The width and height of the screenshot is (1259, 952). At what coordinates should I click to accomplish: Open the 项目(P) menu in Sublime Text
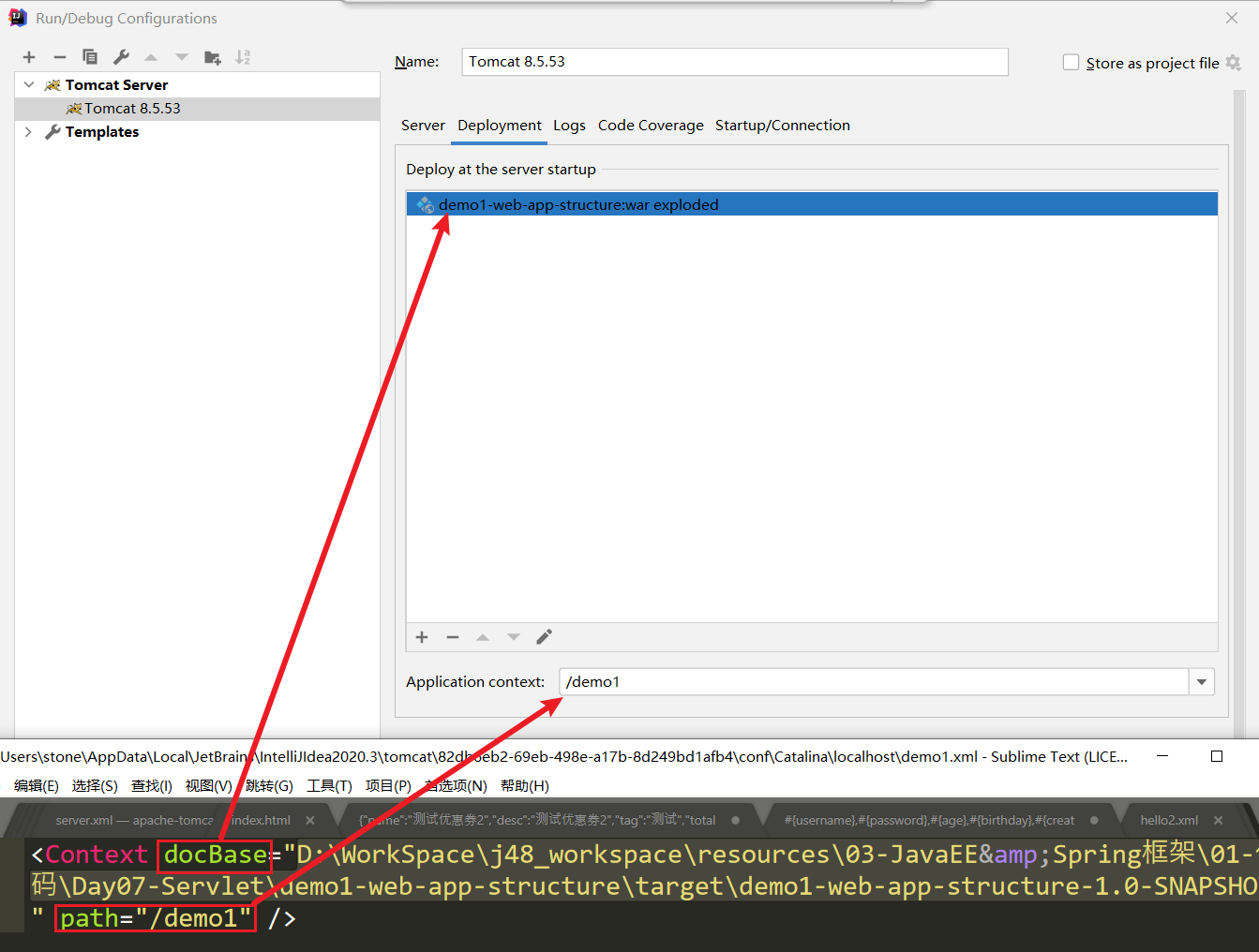(x=388, y=786)
